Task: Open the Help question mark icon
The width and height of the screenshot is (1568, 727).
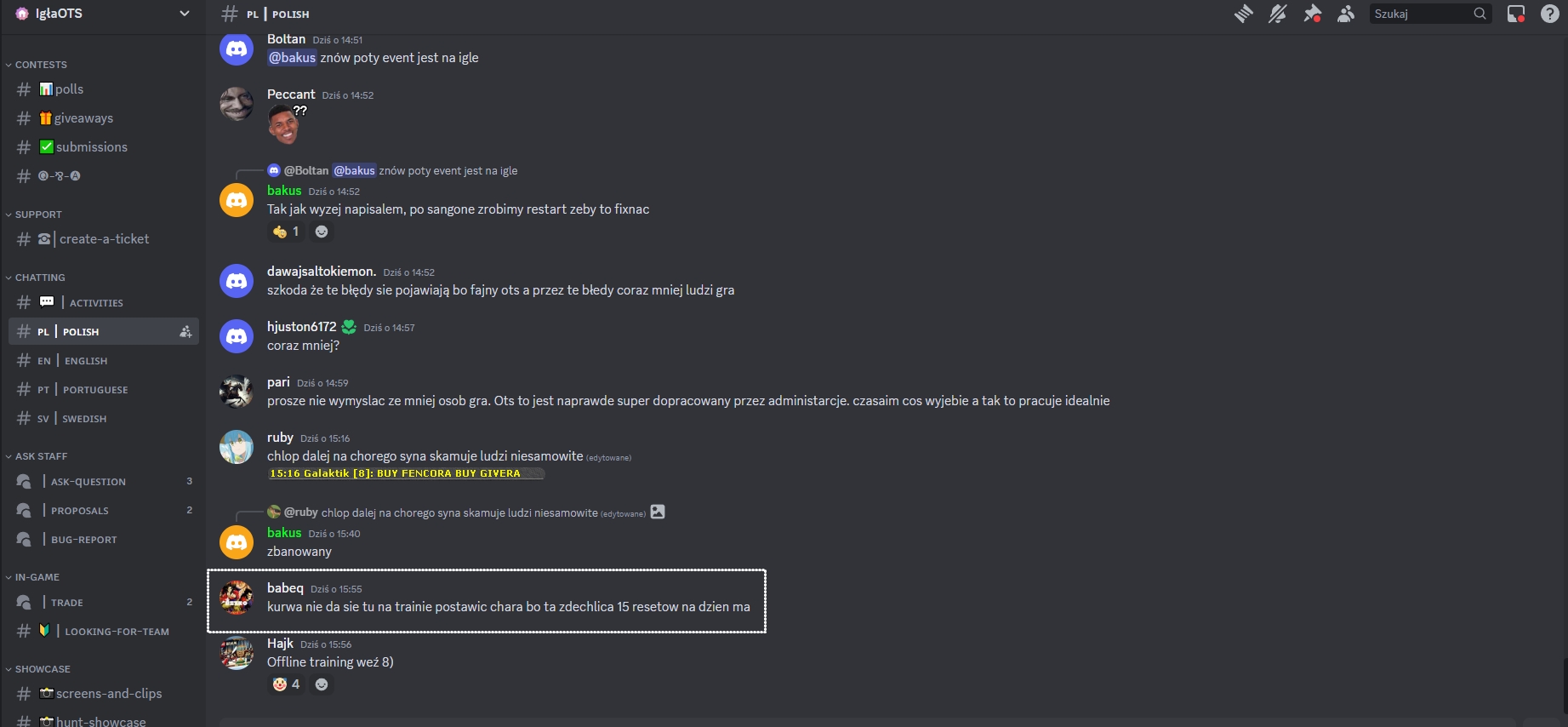Action: pos(1550,14)
